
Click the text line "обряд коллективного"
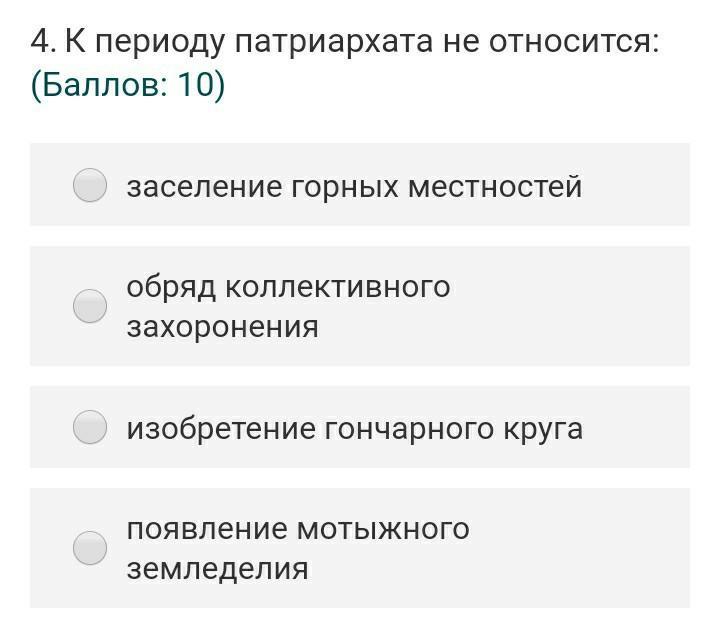pyautogui.click(x=288, y=287)
